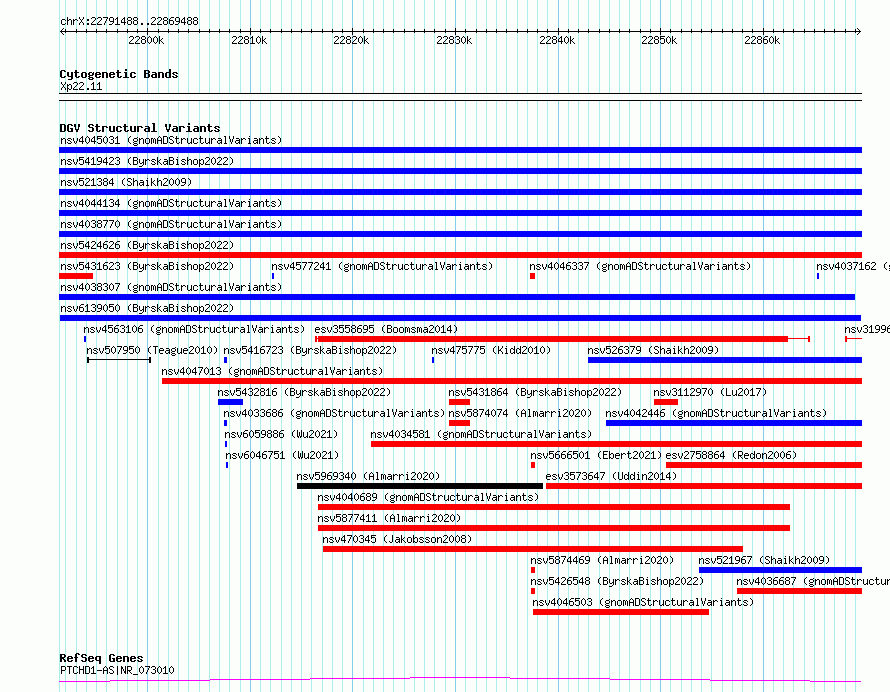The height and width of the screenshot is (692, 890).
Task: Click the red bar under nsv4040689
Action: (x=554, y=507)
